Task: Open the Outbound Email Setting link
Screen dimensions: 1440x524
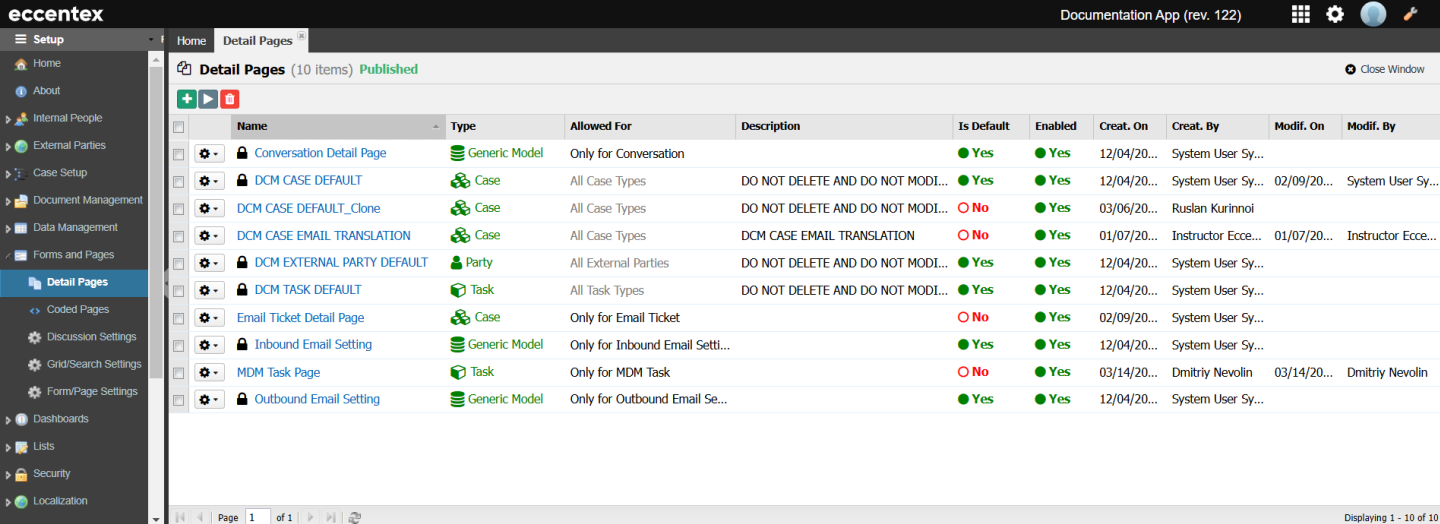Action: click(317, 399)
